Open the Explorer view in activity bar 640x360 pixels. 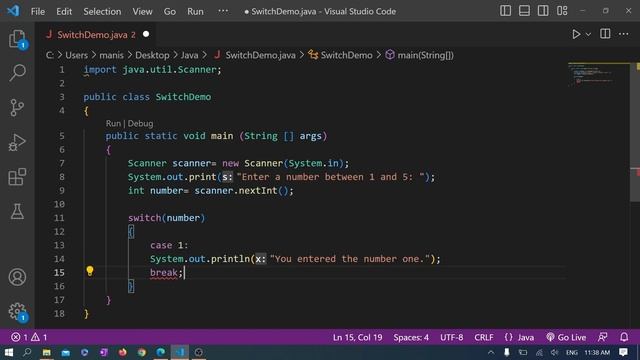pos(17,39)
